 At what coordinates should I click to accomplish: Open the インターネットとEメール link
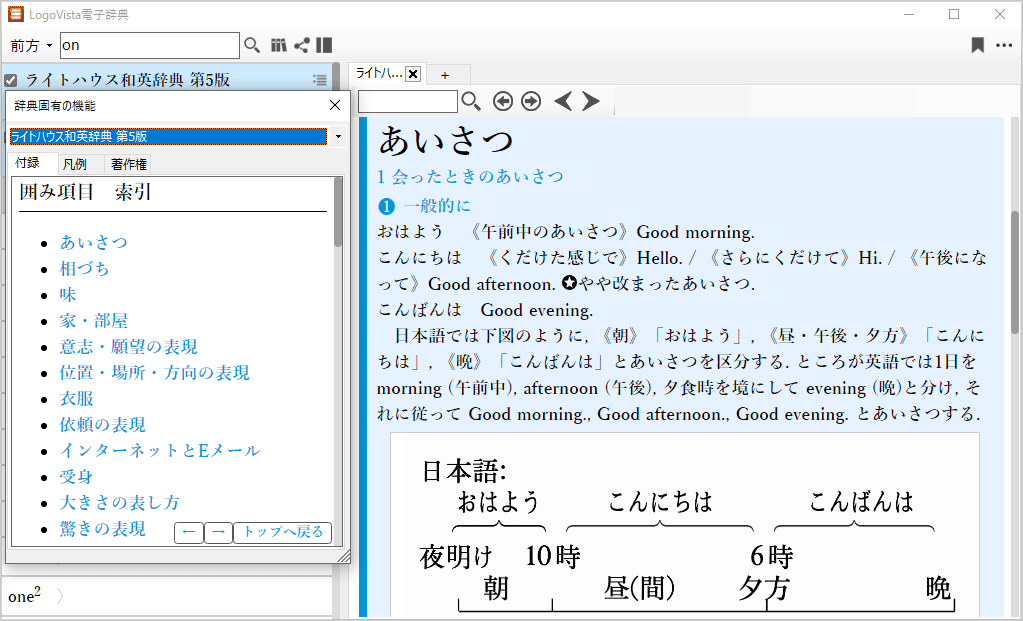click(160, 451)
